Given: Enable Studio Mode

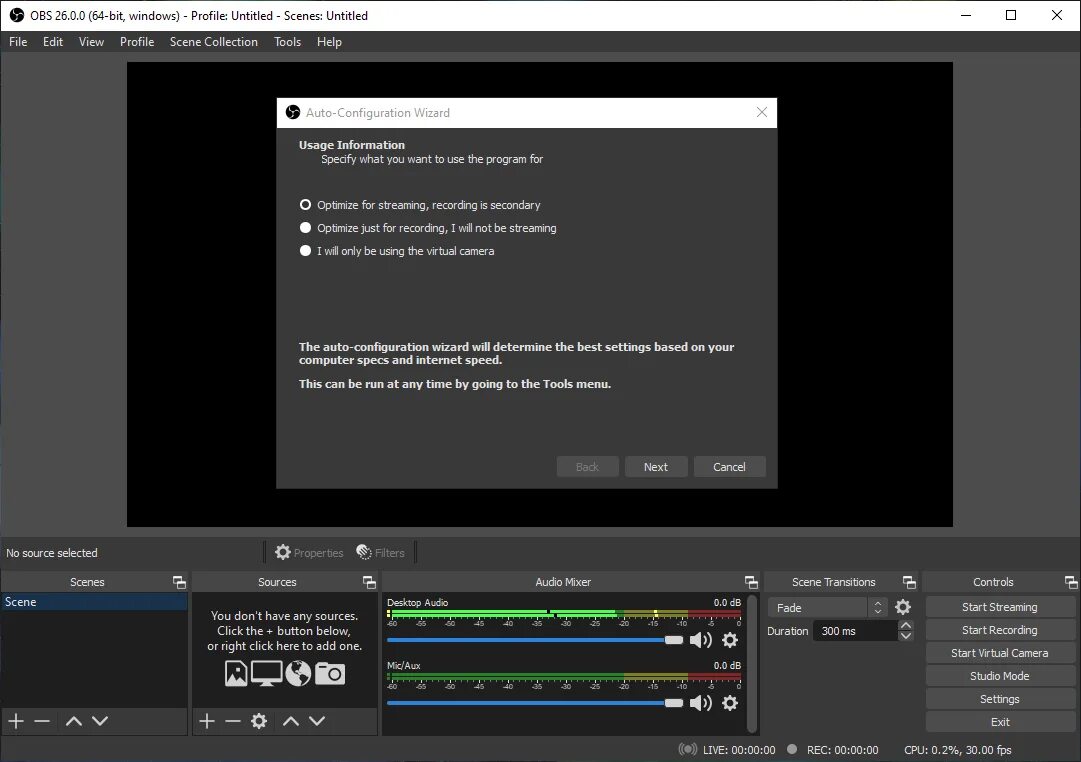Looking at the screenshot, I should coord(1000,676).
